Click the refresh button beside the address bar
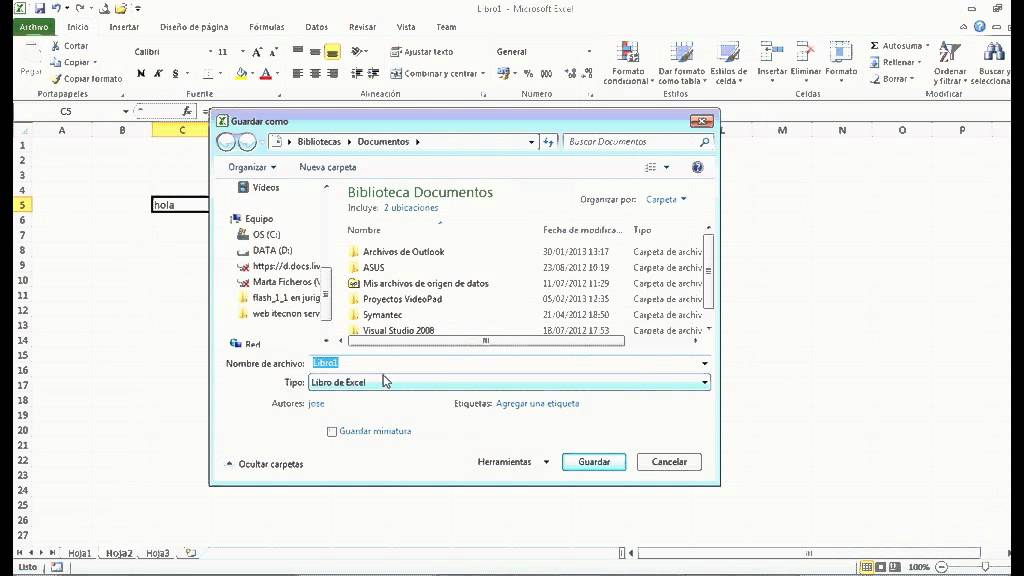1024x576 pixels. point(548,142)
